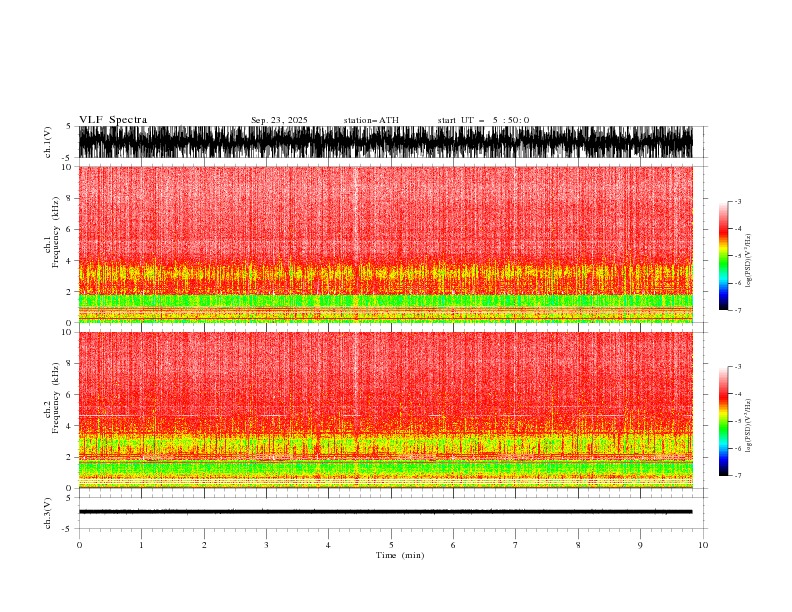Click the "VLF Spectra" title text
Viewport: 792px width, 612px height.
[113, 120]
